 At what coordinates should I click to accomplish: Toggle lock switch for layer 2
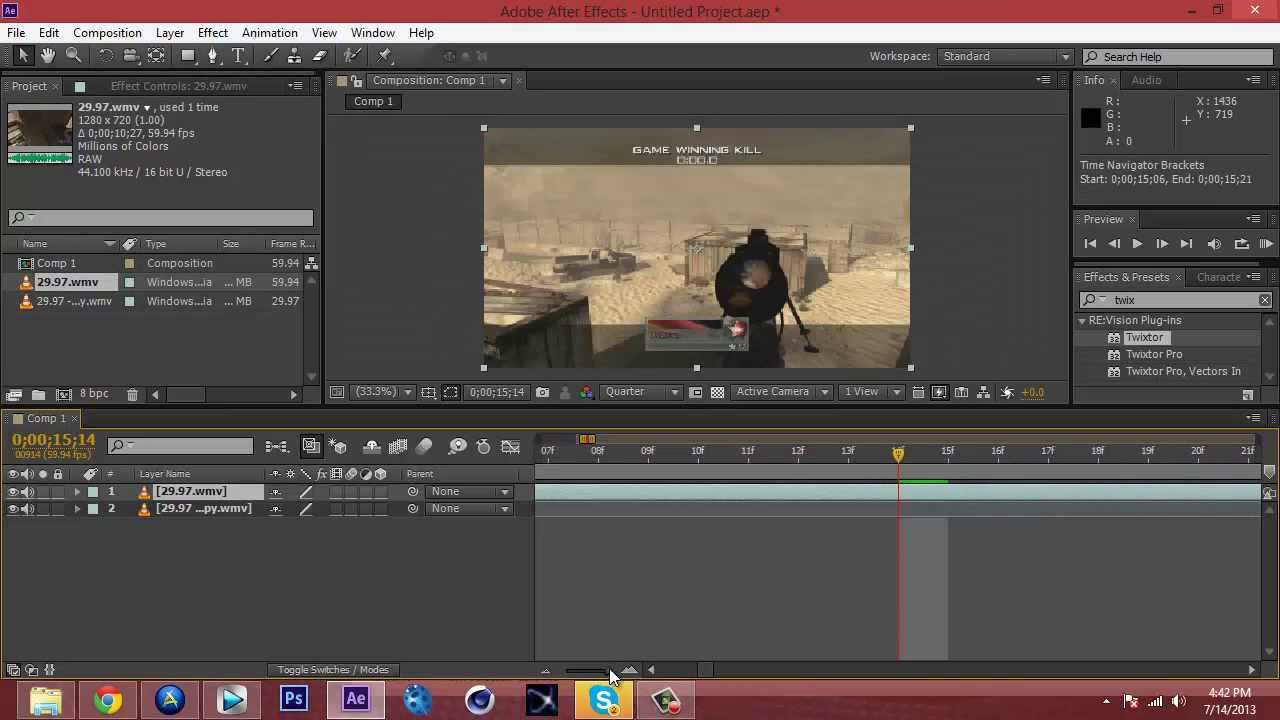point(57,509)
